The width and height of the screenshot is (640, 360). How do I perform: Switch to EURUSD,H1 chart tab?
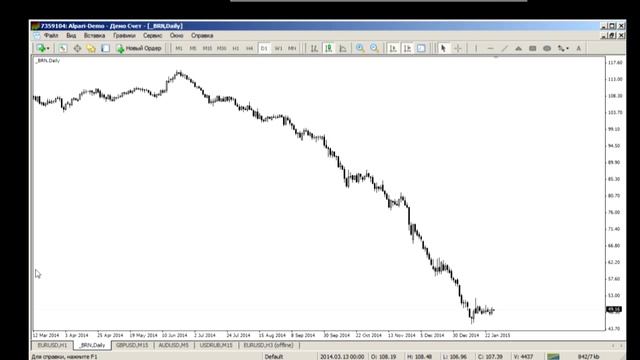(52, 345)
